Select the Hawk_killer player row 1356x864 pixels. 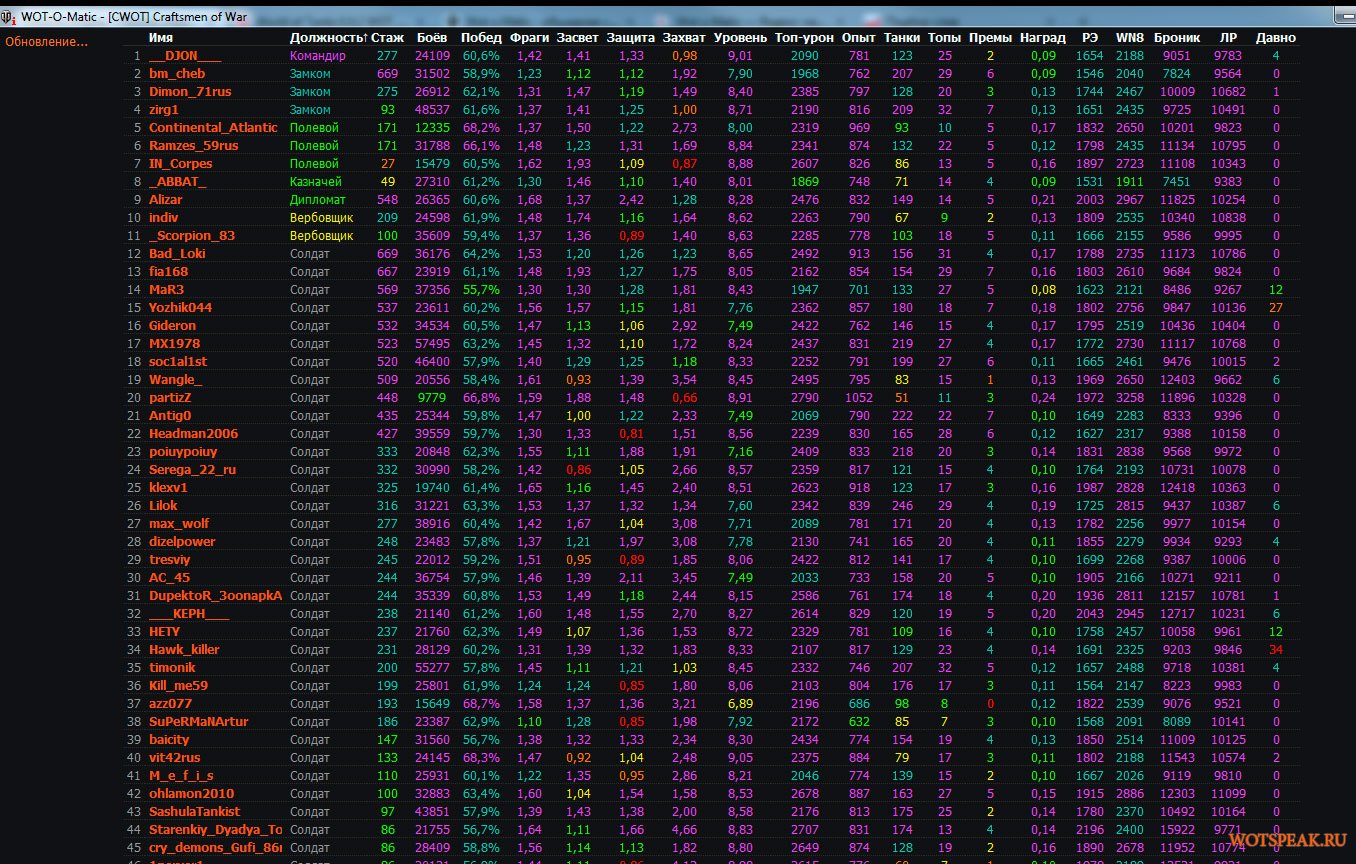(184, 650)
